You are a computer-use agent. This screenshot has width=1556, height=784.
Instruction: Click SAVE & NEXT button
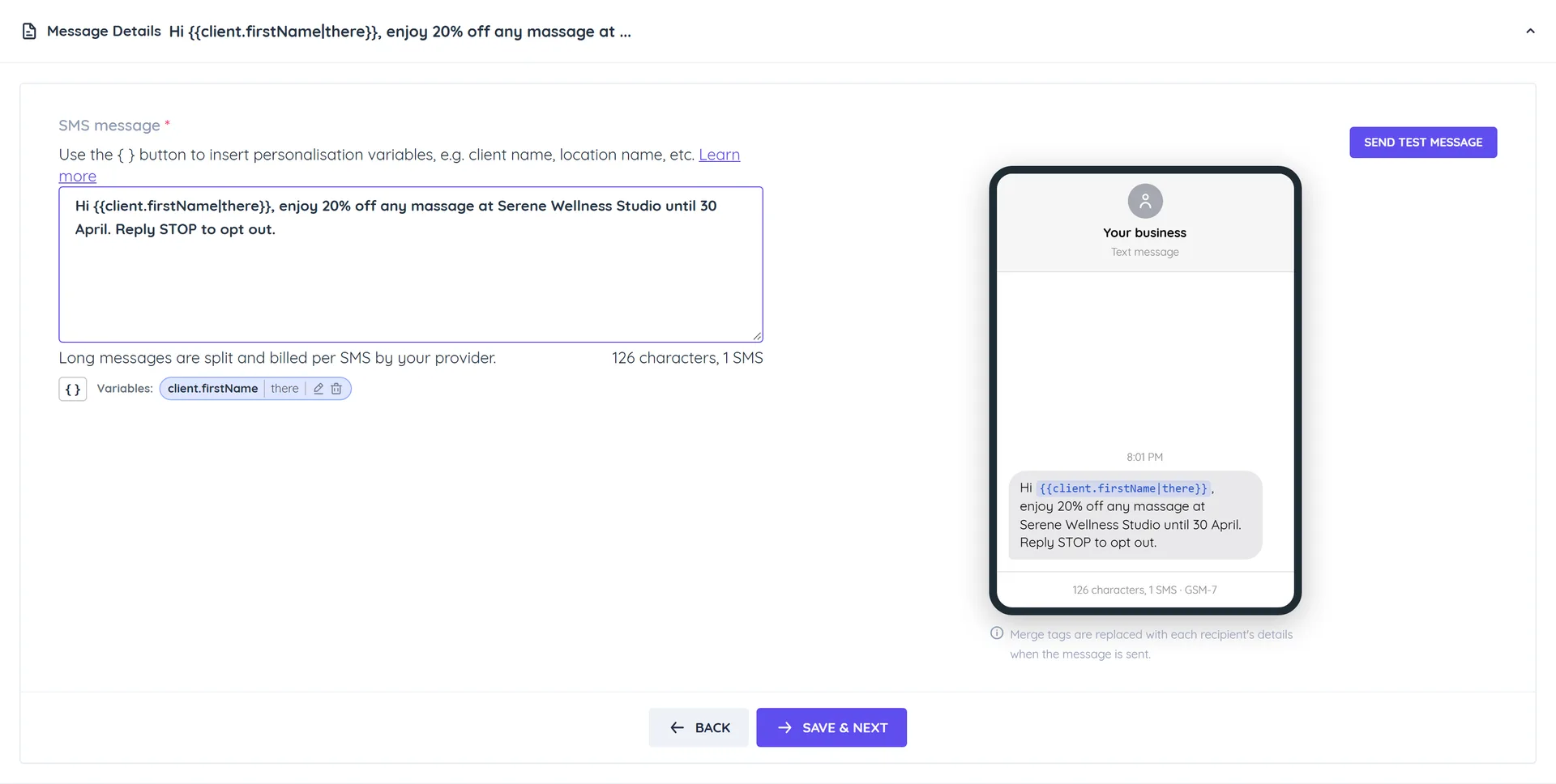pyautogui.click(x=831, y=727)
